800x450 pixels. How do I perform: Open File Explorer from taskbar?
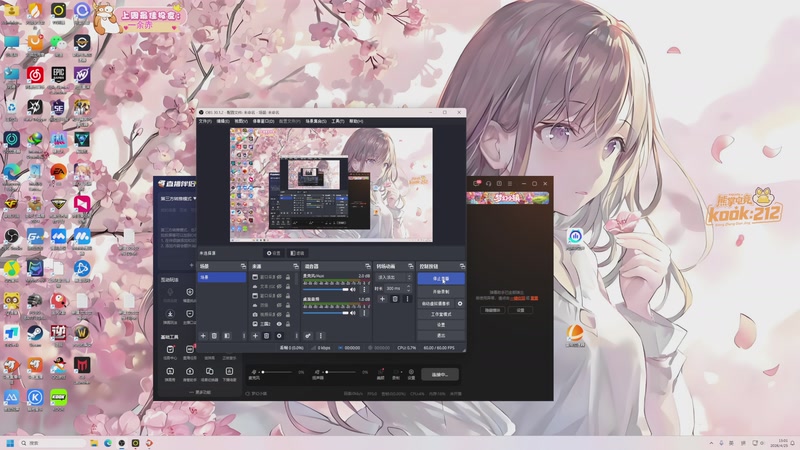(x=94, y=443)
